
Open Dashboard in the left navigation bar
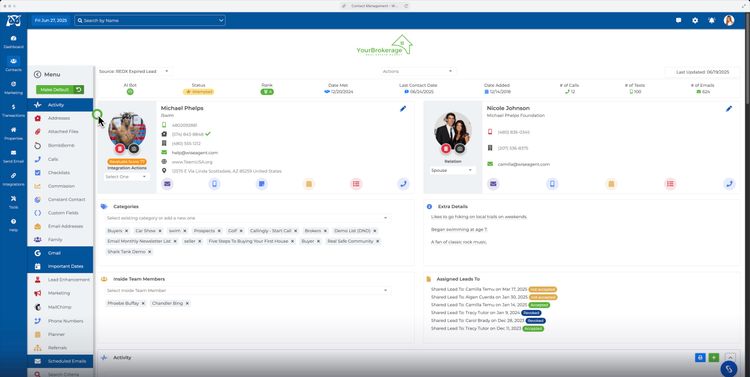click(x=13, y=42)
